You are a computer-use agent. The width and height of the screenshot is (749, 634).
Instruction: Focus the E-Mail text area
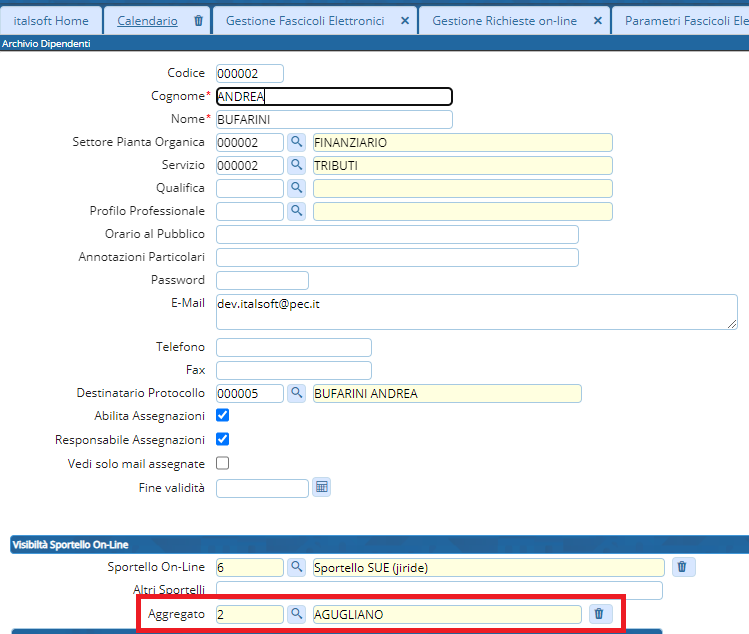476,313
